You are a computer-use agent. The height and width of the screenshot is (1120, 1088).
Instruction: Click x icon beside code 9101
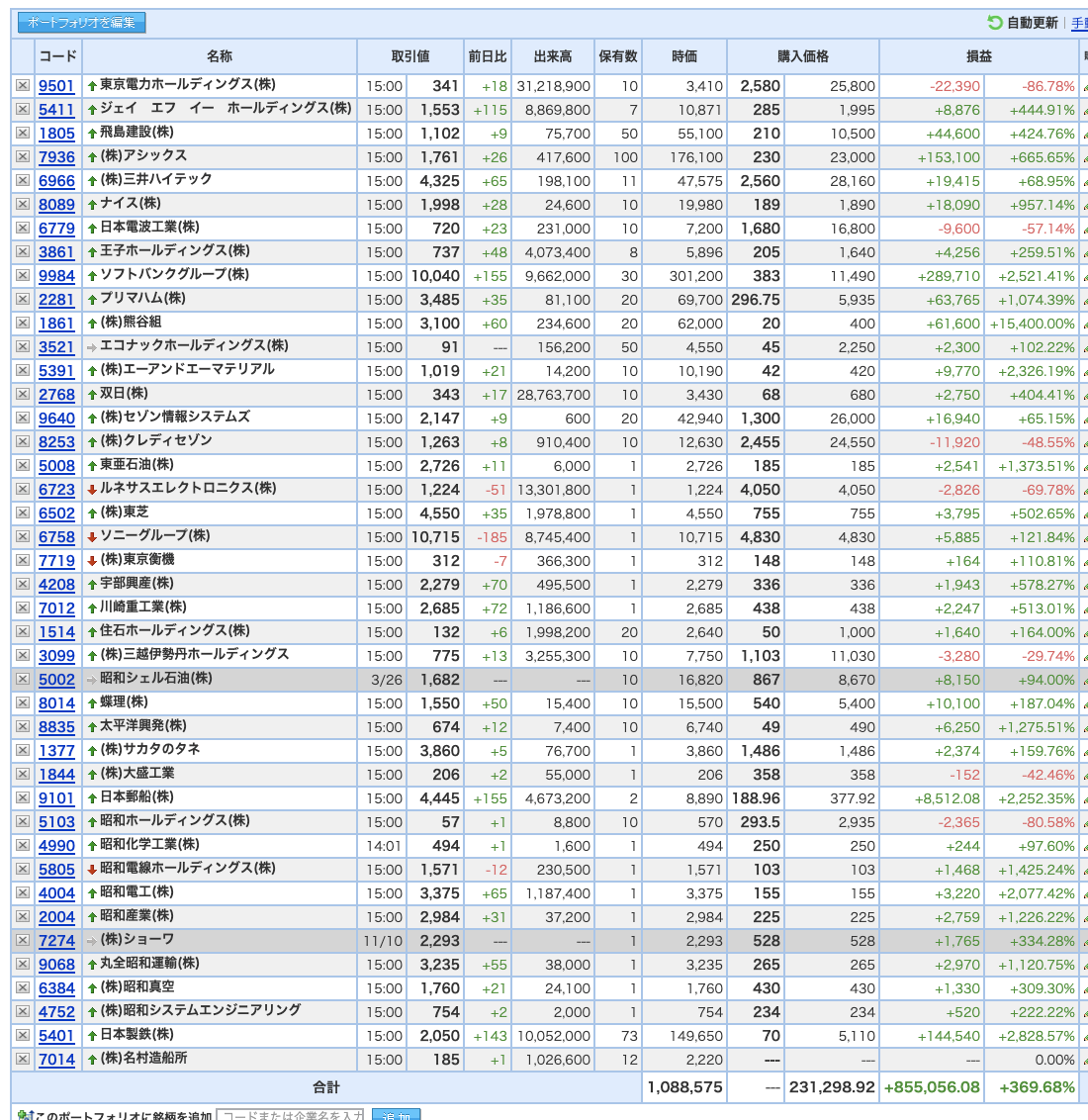(x=23, y=797)
